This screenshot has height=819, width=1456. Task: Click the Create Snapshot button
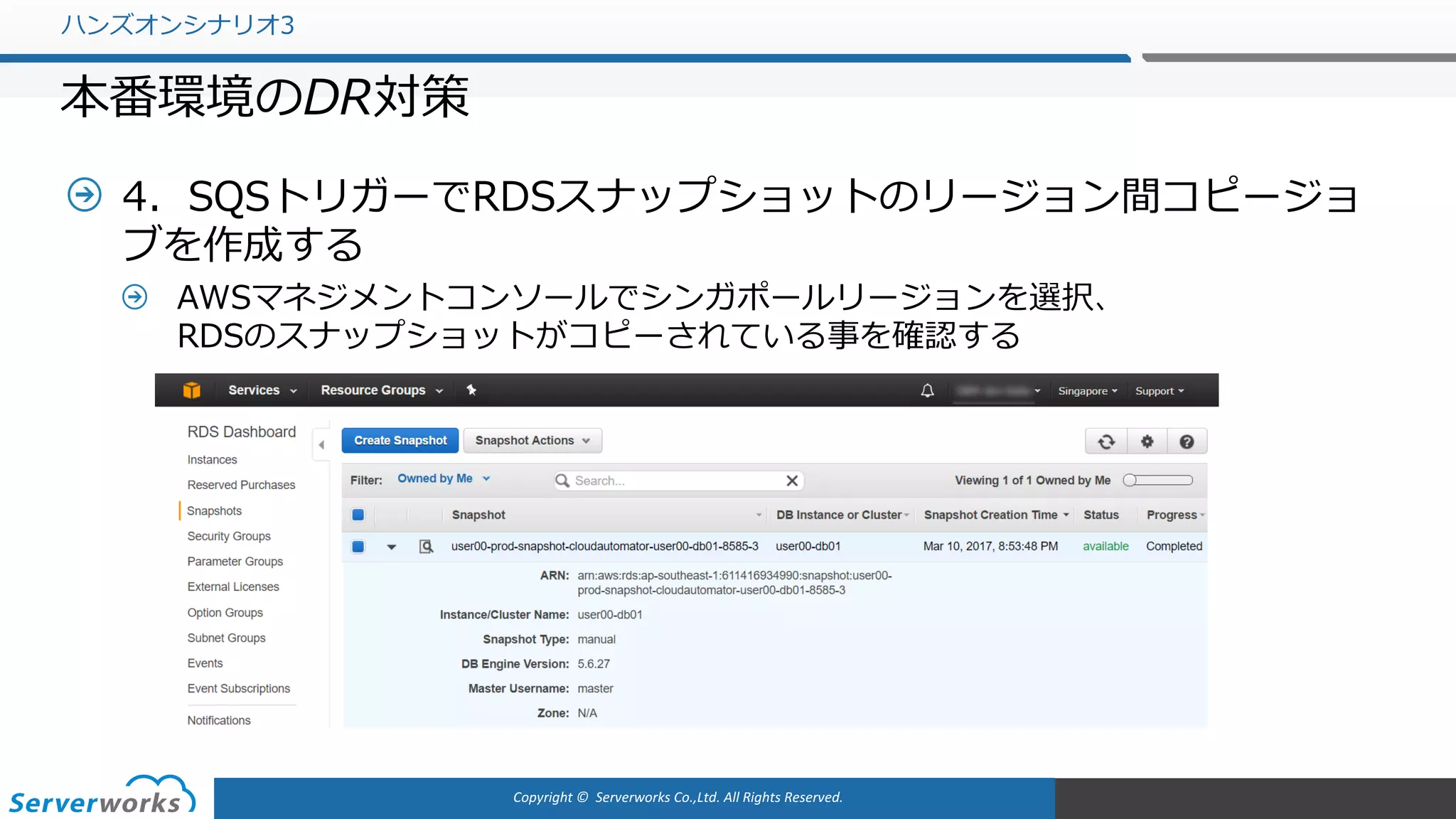401,441
